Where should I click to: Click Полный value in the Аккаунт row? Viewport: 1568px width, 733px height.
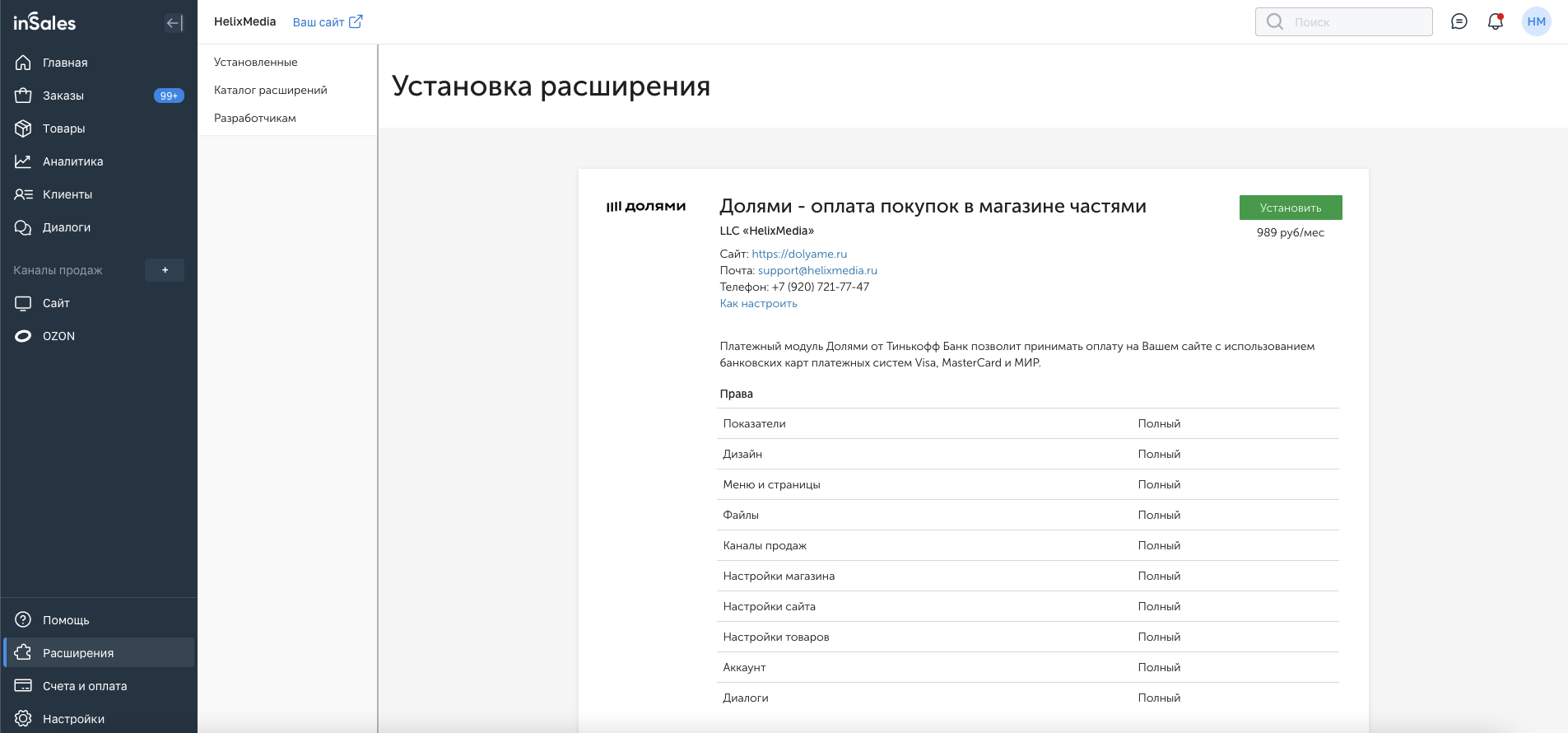1159,667
